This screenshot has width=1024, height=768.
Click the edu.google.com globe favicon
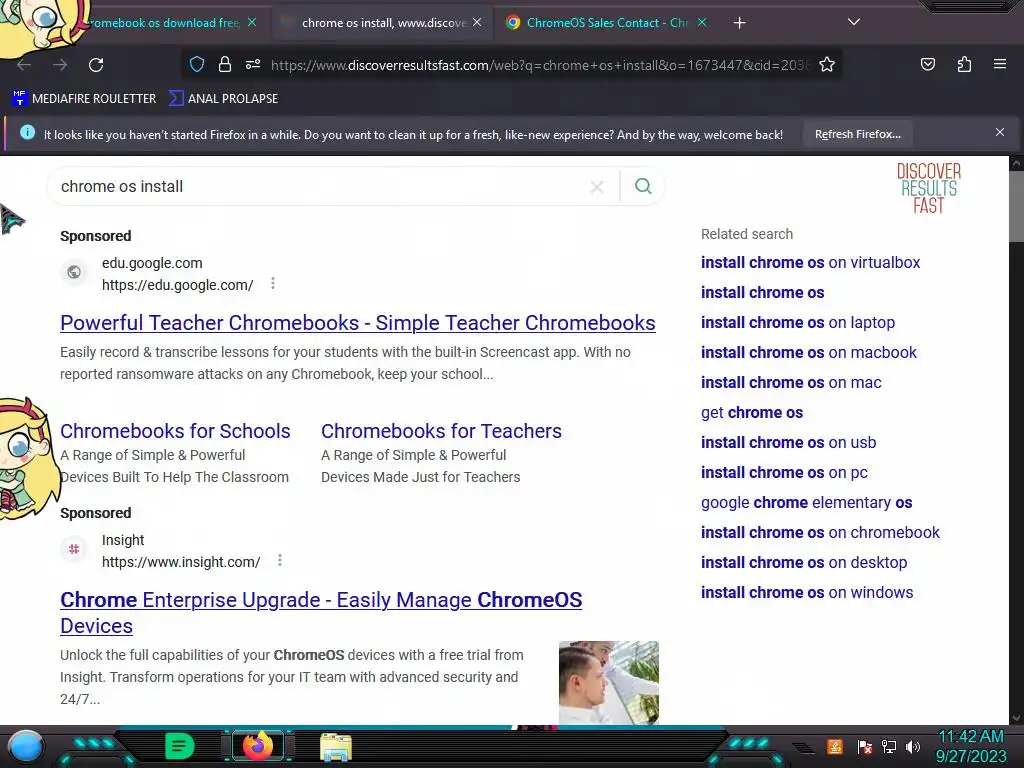pos(74,272)
